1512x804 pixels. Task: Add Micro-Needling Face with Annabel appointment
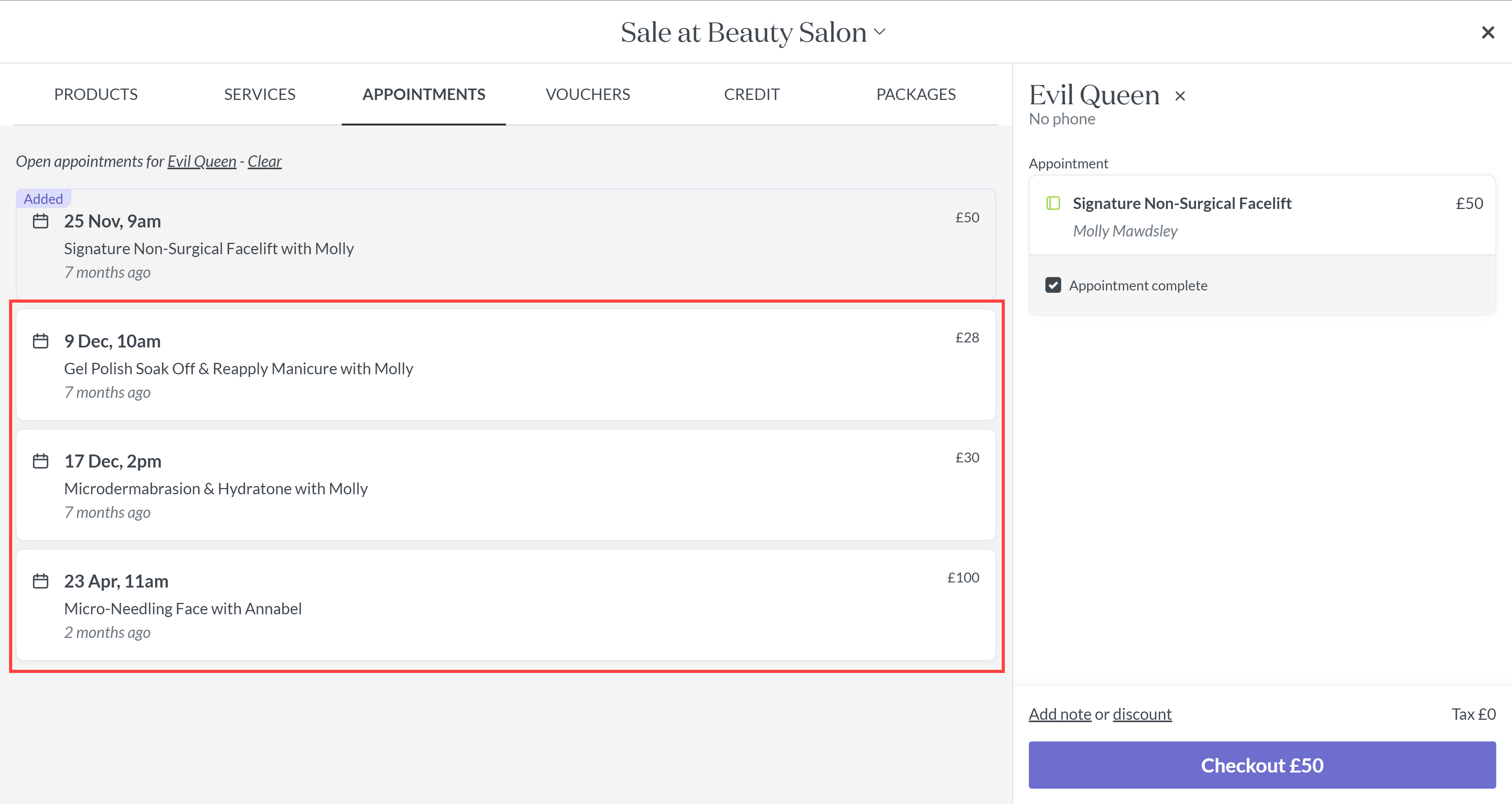[505, 604]
